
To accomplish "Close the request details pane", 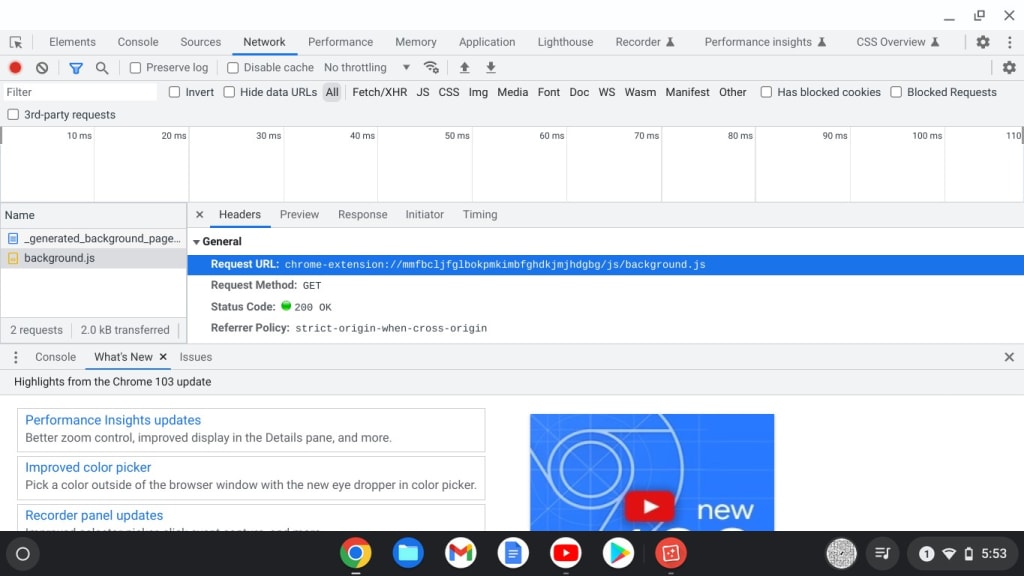I will [x=200, y=214].
